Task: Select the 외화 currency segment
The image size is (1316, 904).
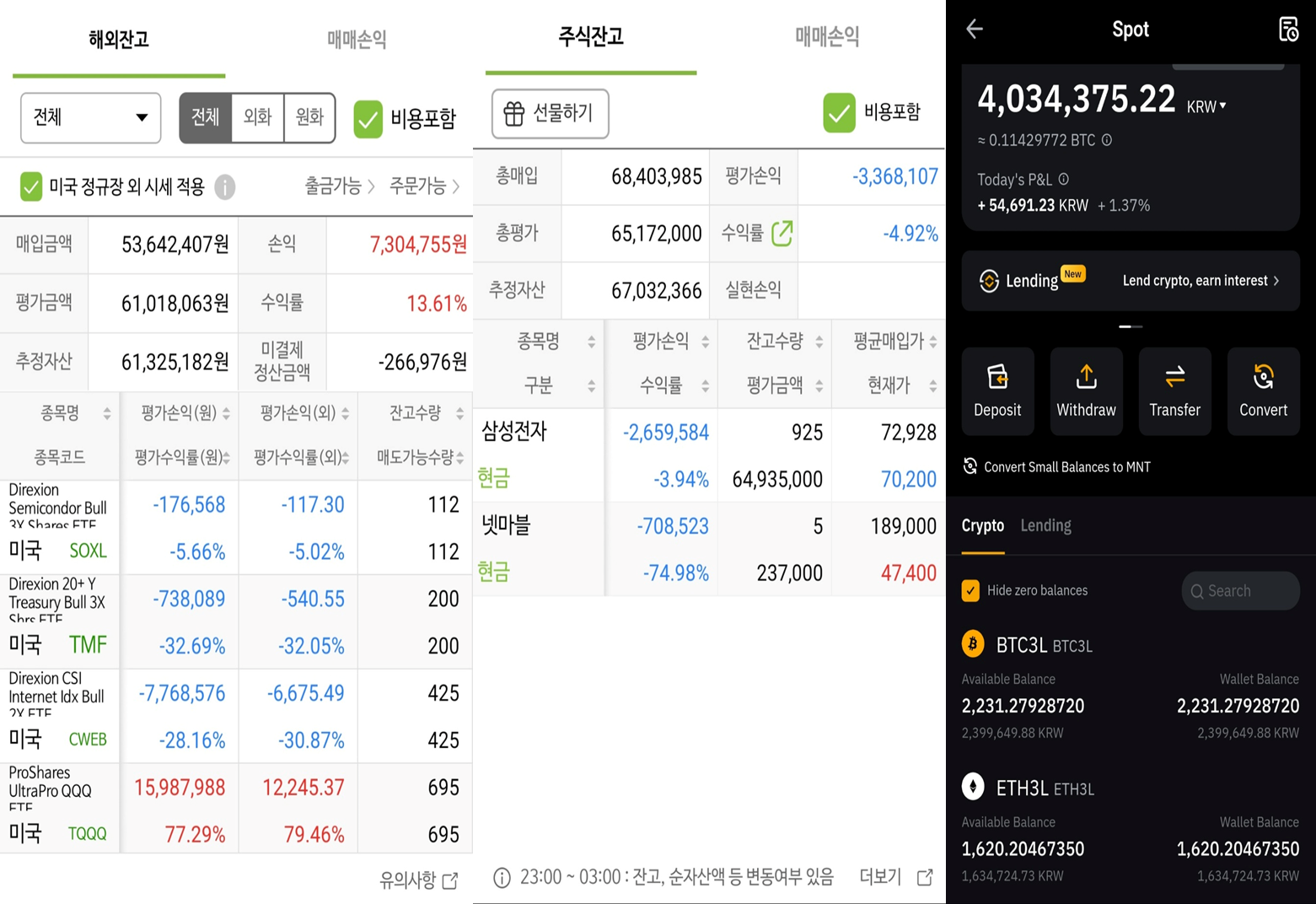Action: 258,117
